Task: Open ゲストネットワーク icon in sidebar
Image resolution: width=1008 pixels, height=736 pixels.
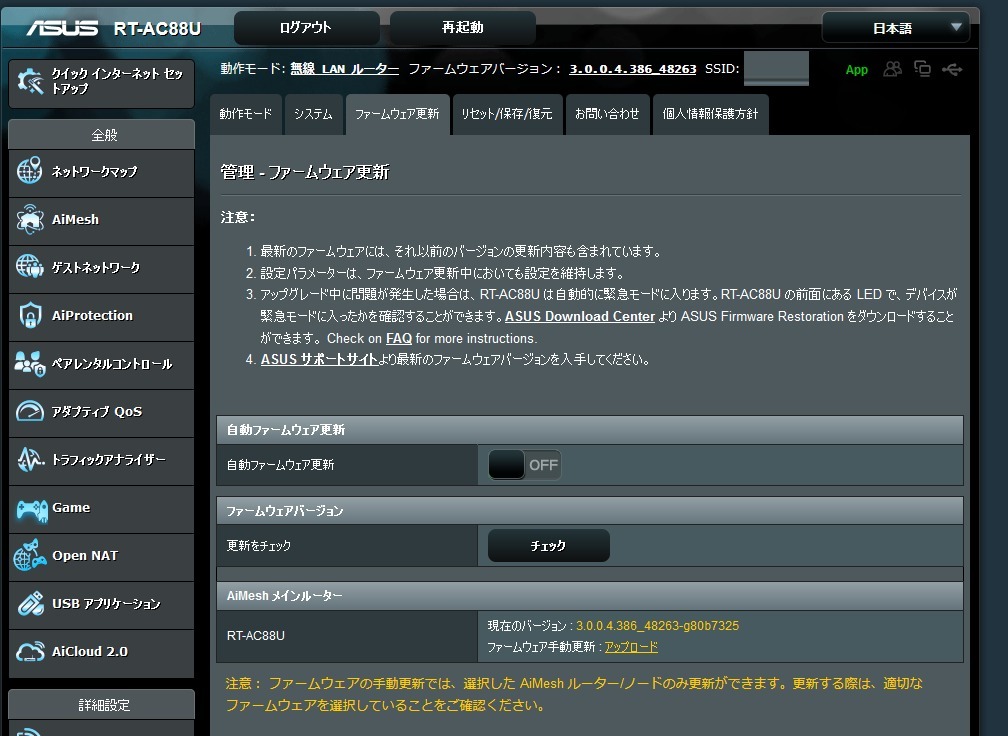Action: 30,267
